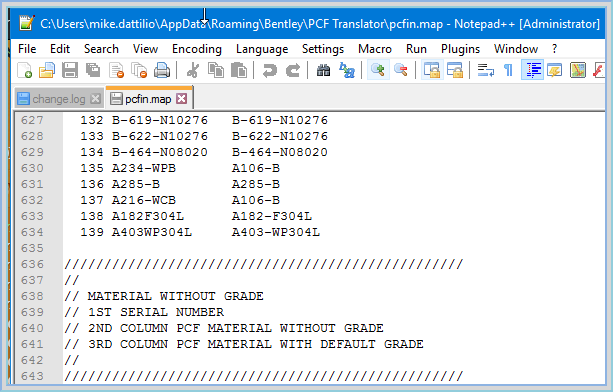Viewport: 613px width, 392px height.
Task: Open the Plugins menu
Action: pyautogui.click(x=460, y=49)
